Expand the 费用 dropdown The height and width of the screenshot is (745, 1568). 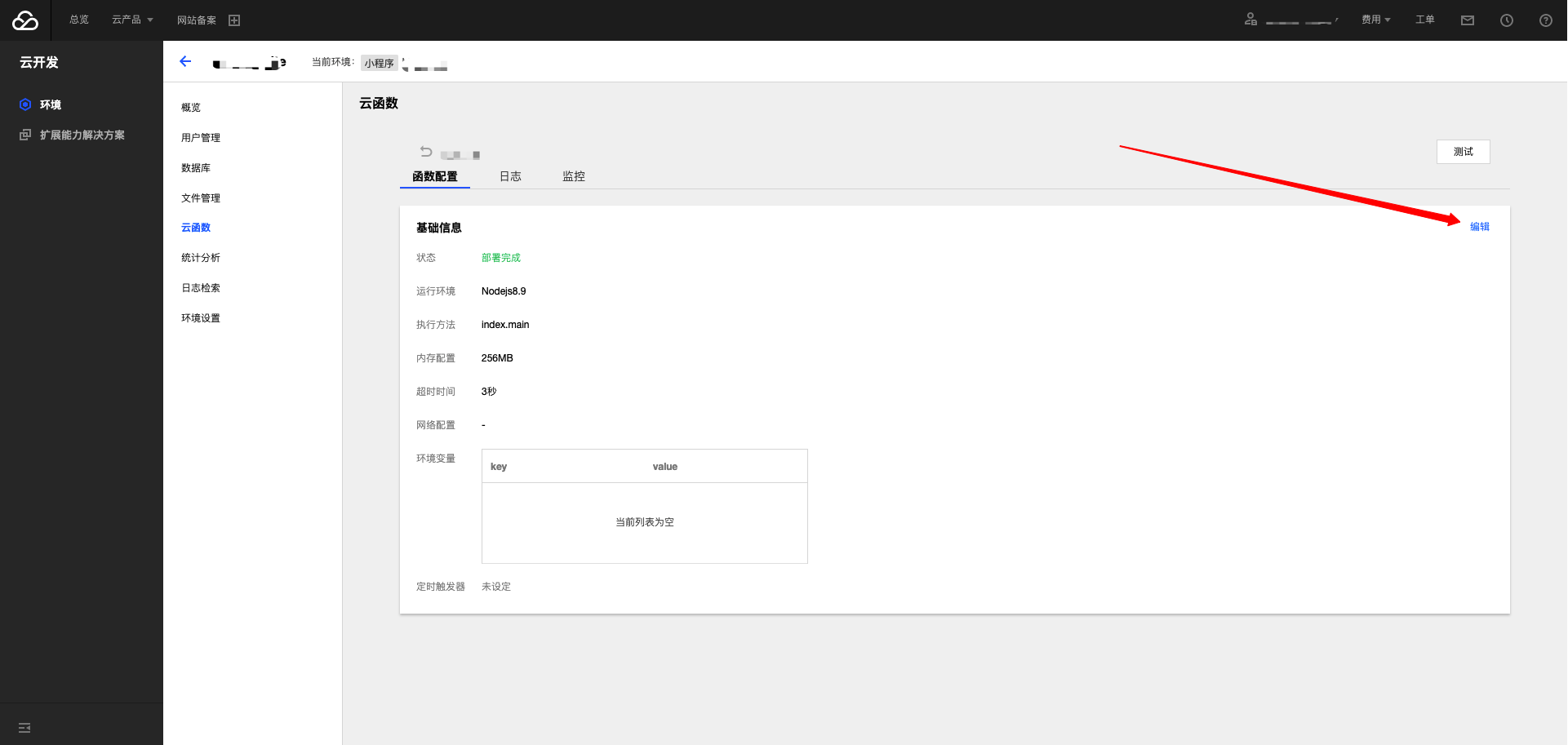[1375, 20]
